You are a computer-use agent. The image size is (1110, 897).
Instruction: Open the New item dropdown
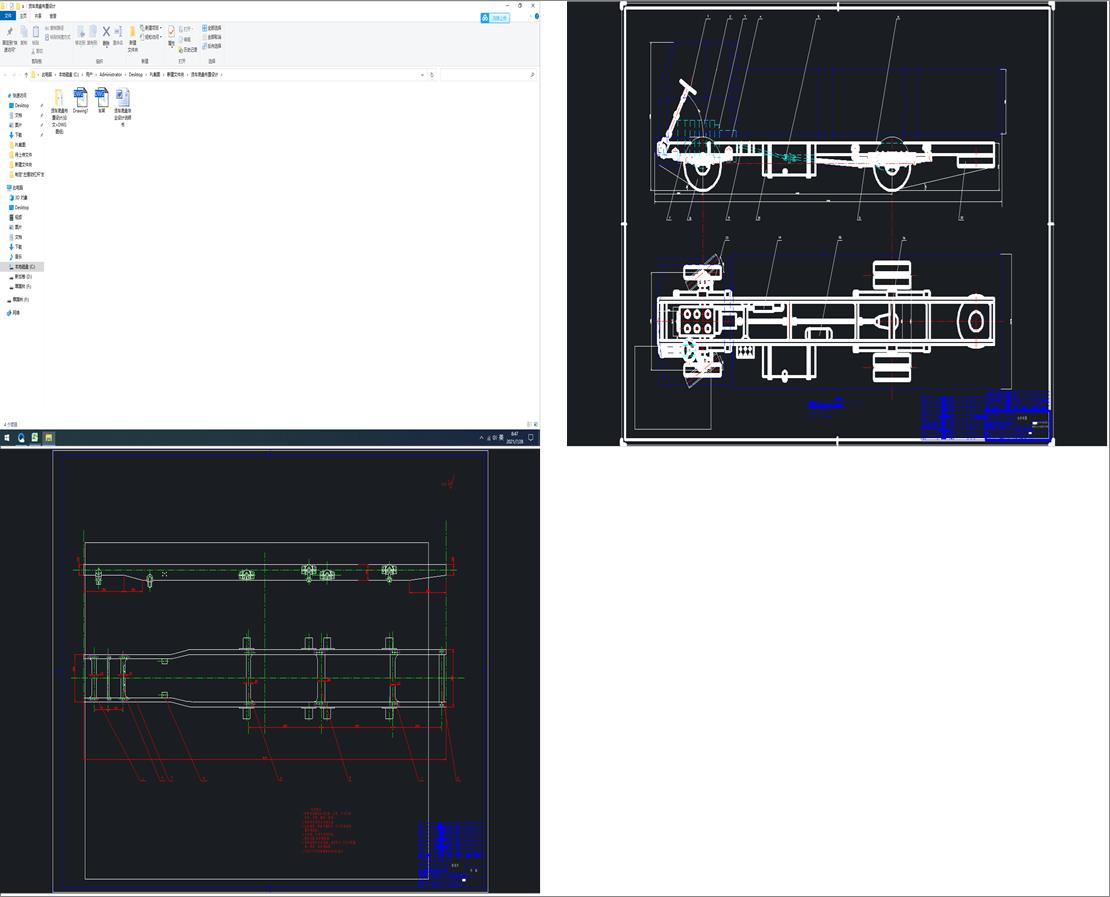click(x=151, y=28)
